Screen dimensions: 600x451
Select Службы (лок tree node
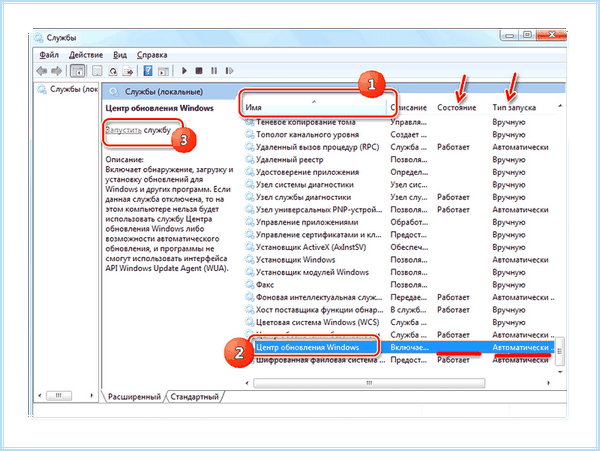(x=67, y=89)
